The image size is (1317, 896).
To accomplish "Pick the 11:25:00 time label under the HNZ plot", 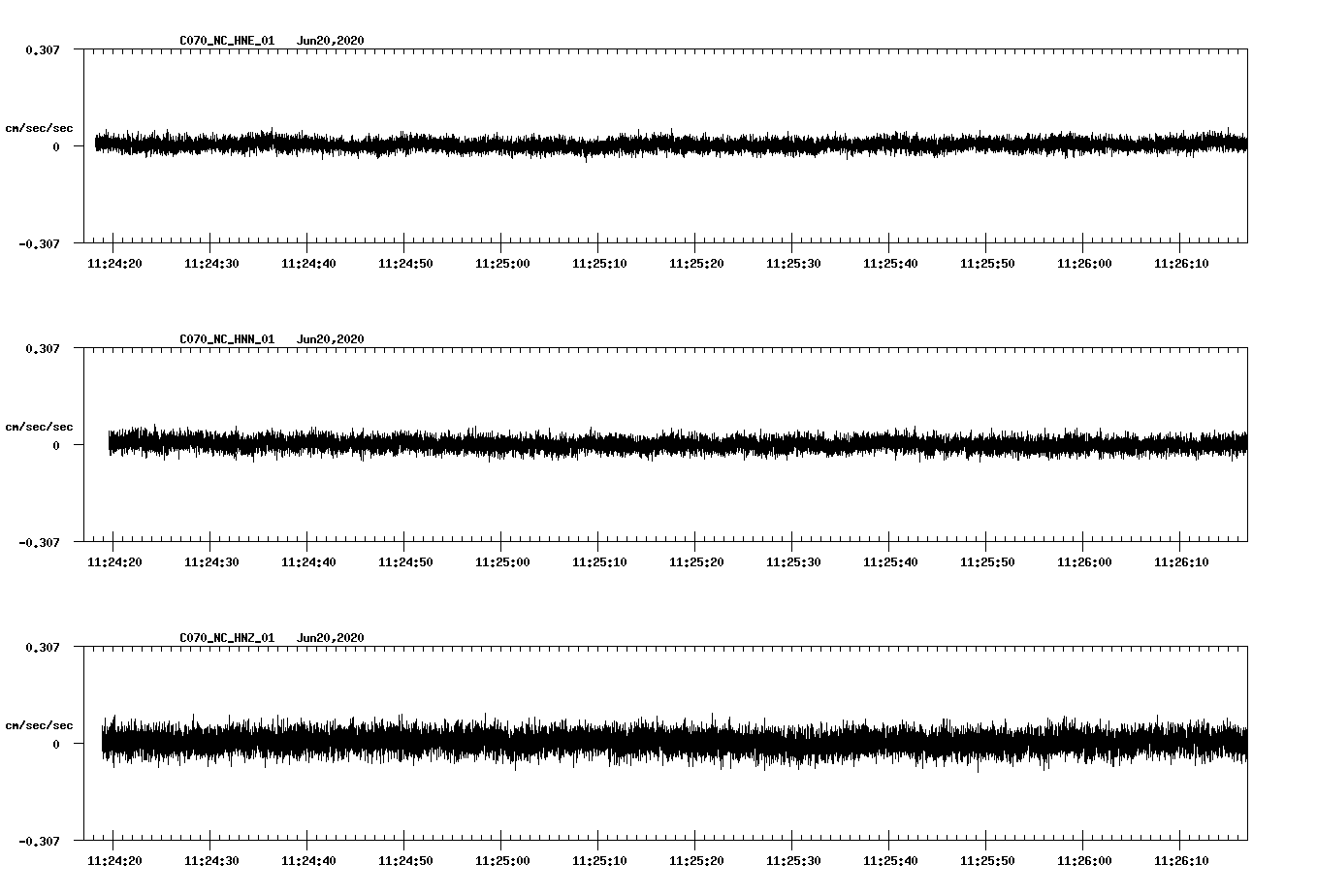I will click(502, 861).
